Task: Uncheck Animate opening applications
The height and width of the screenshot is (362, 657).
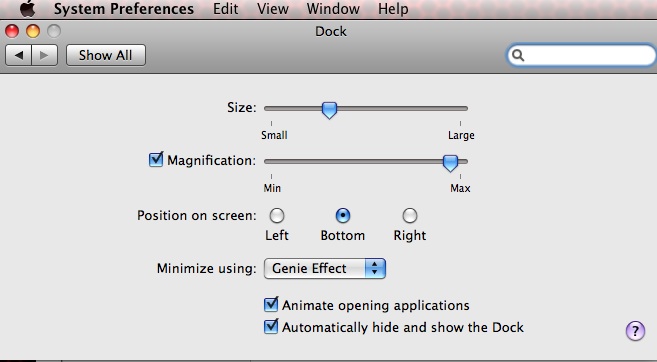Action: 271,305
